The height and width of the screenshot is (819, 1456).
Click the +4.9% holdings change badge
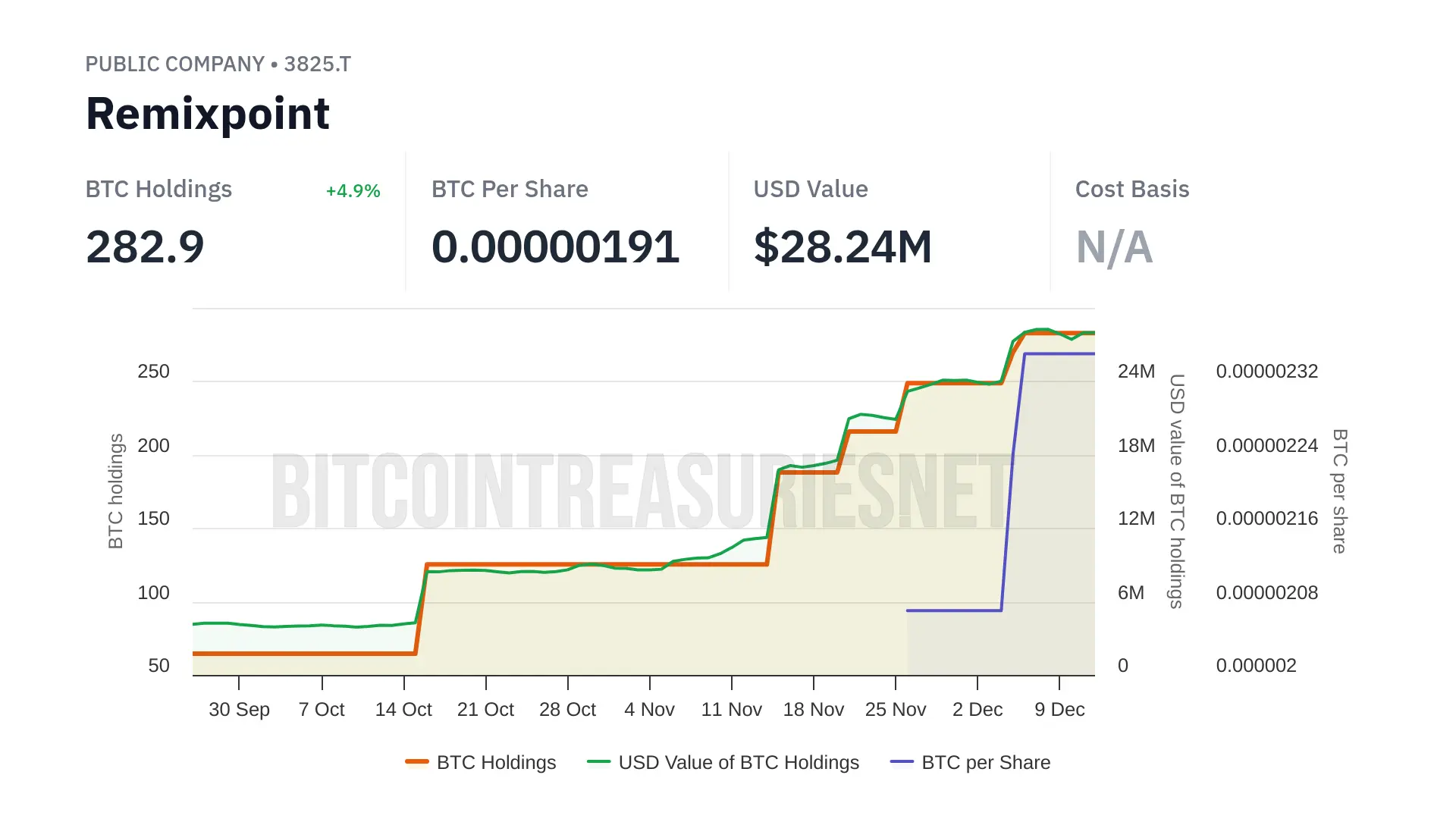click(x=353, y=191)
